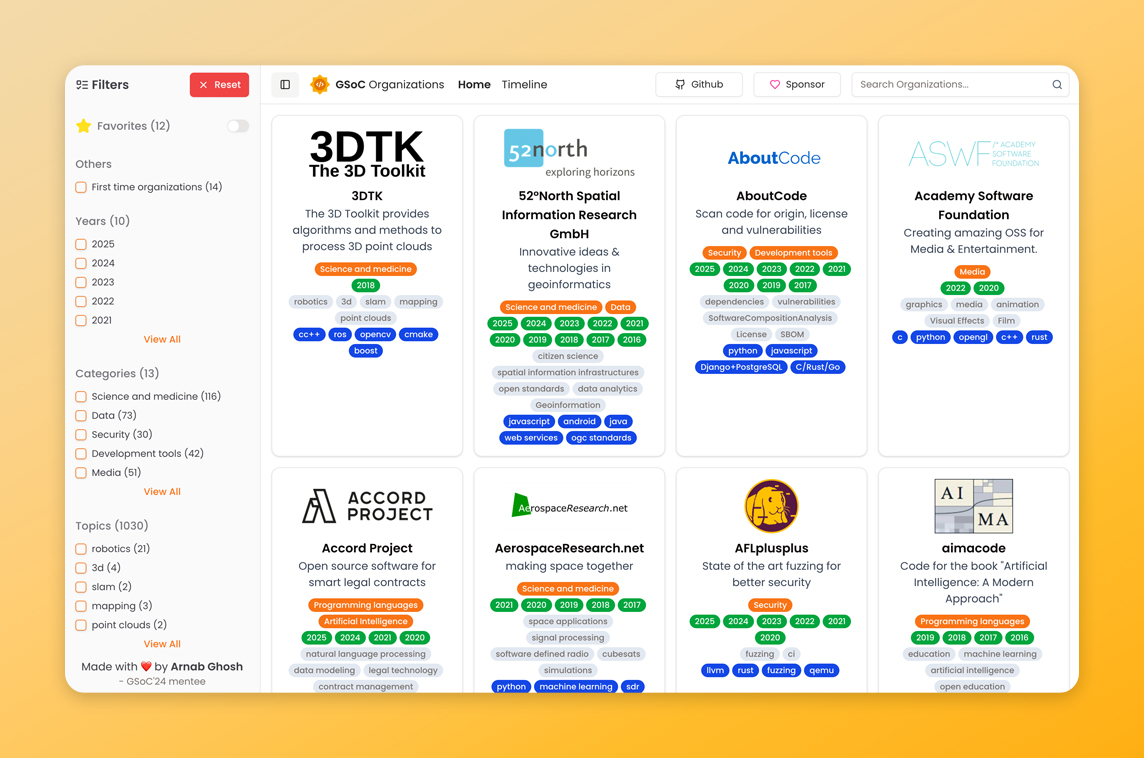Viewport: 1144px width, 758px height.
Task: Open Arnab Ghosh author link
Action: (206, 667)
